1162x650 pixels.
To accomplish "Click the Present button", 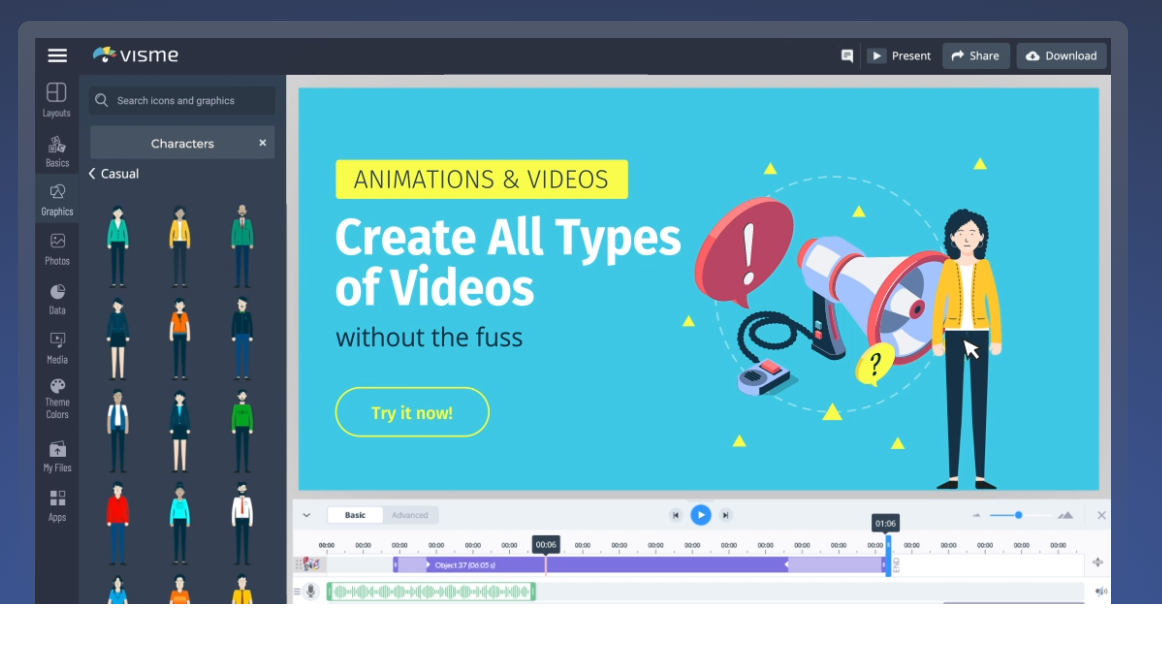I will point(899,56).
